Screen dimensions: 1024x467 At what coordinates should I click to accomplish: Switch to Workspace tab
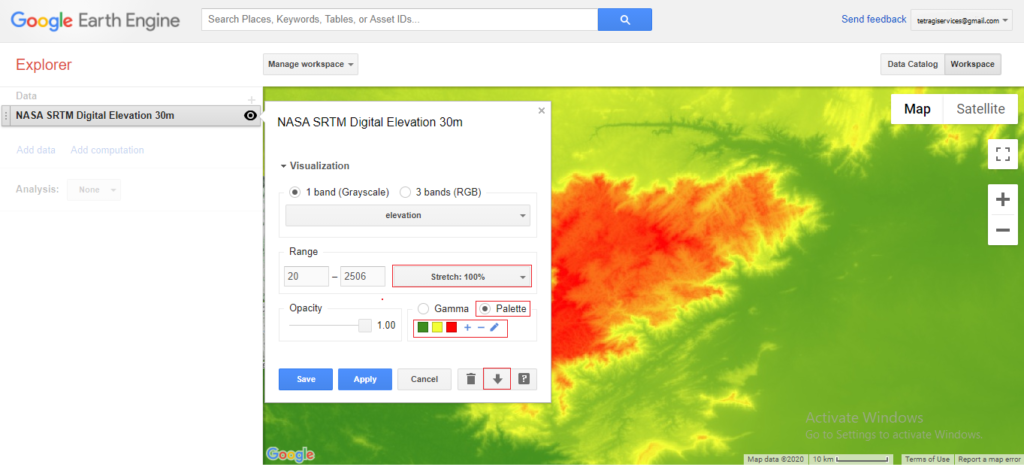tap(972, 64)
